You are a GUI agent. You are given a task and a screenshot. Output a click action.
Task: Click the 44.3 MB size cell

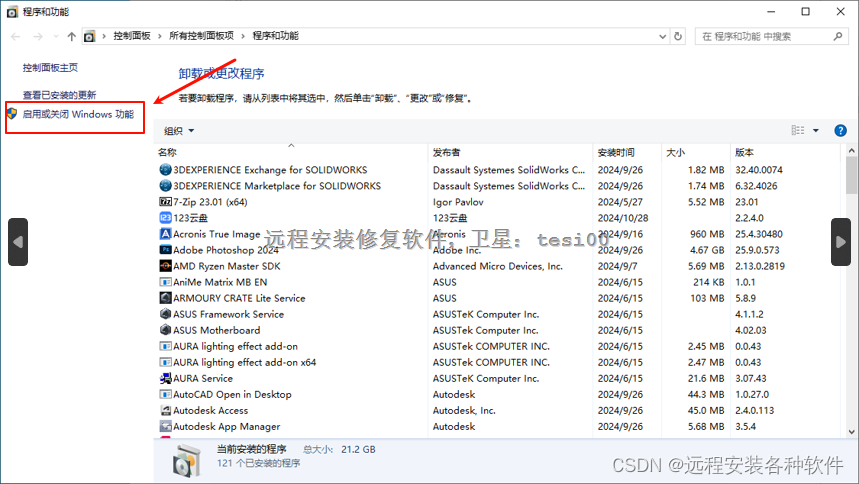(x=706, y=395)
